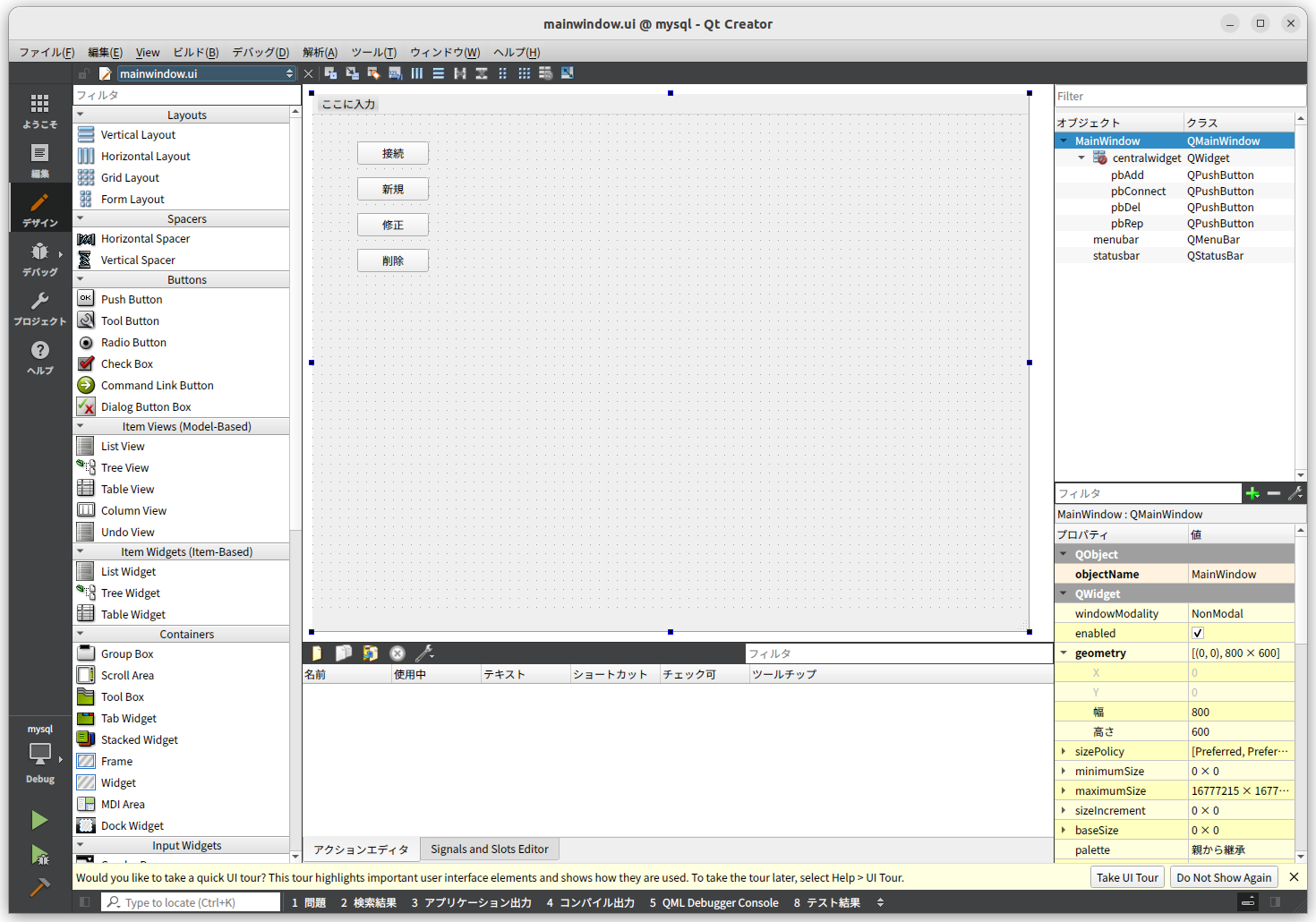Activate Edit Widgets mode in toolbar
This screenshot has width=1316, height=922.
330,73
